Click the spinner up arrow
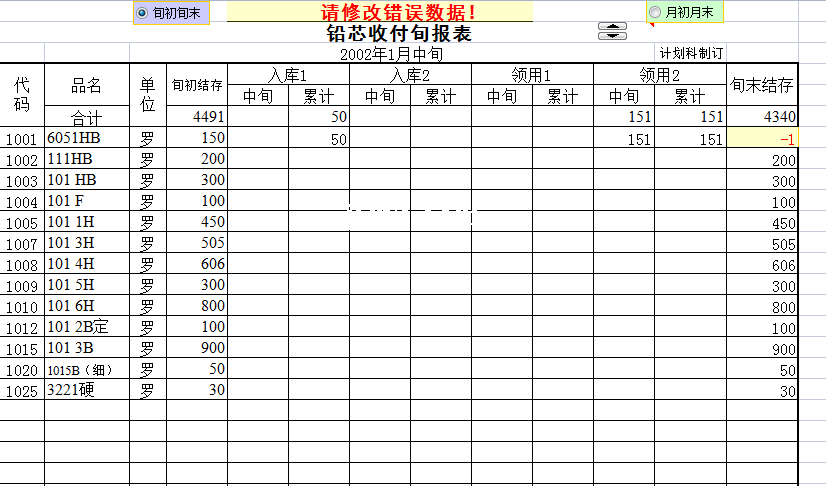 point(612,25)
